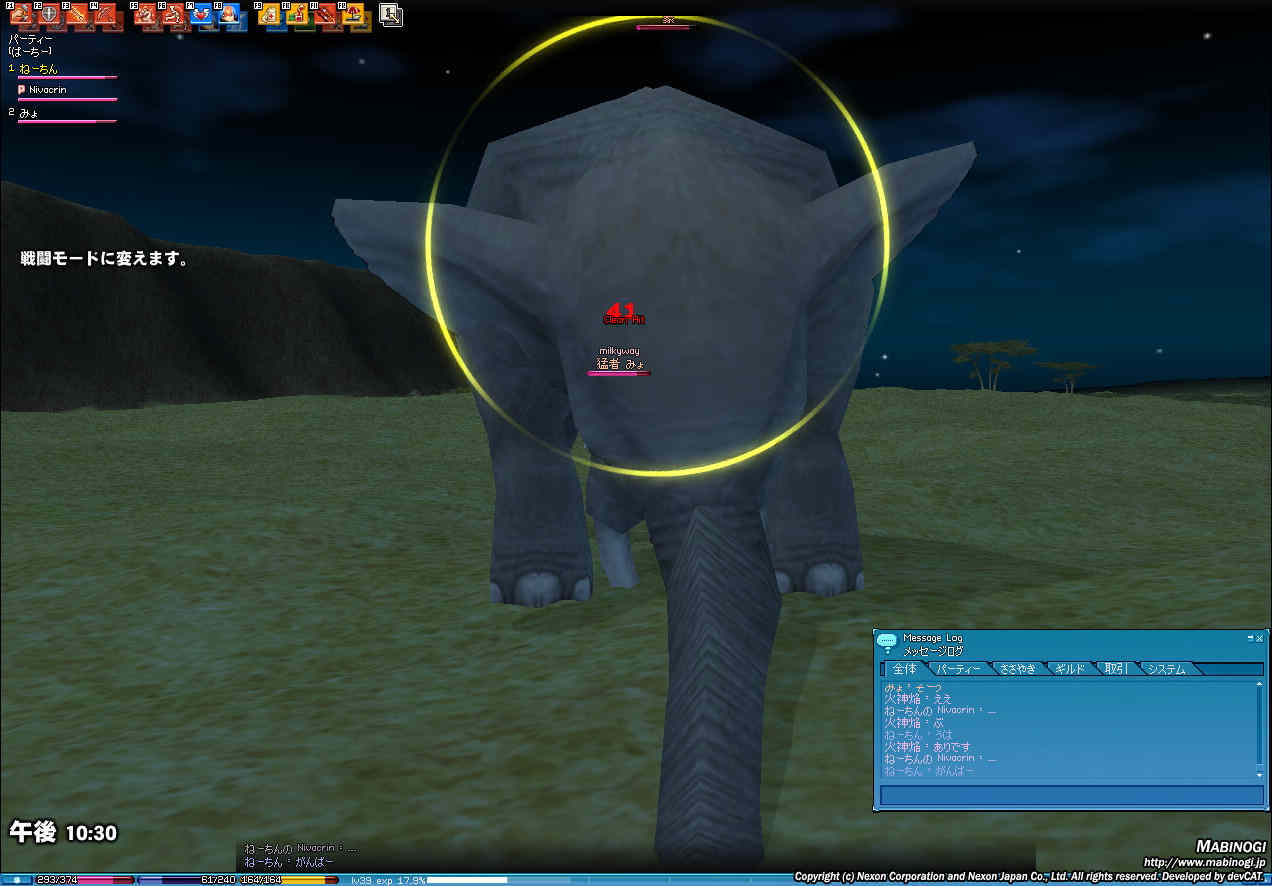
Task: Select party member みょ in list
Action: click(x=29, y=113)
